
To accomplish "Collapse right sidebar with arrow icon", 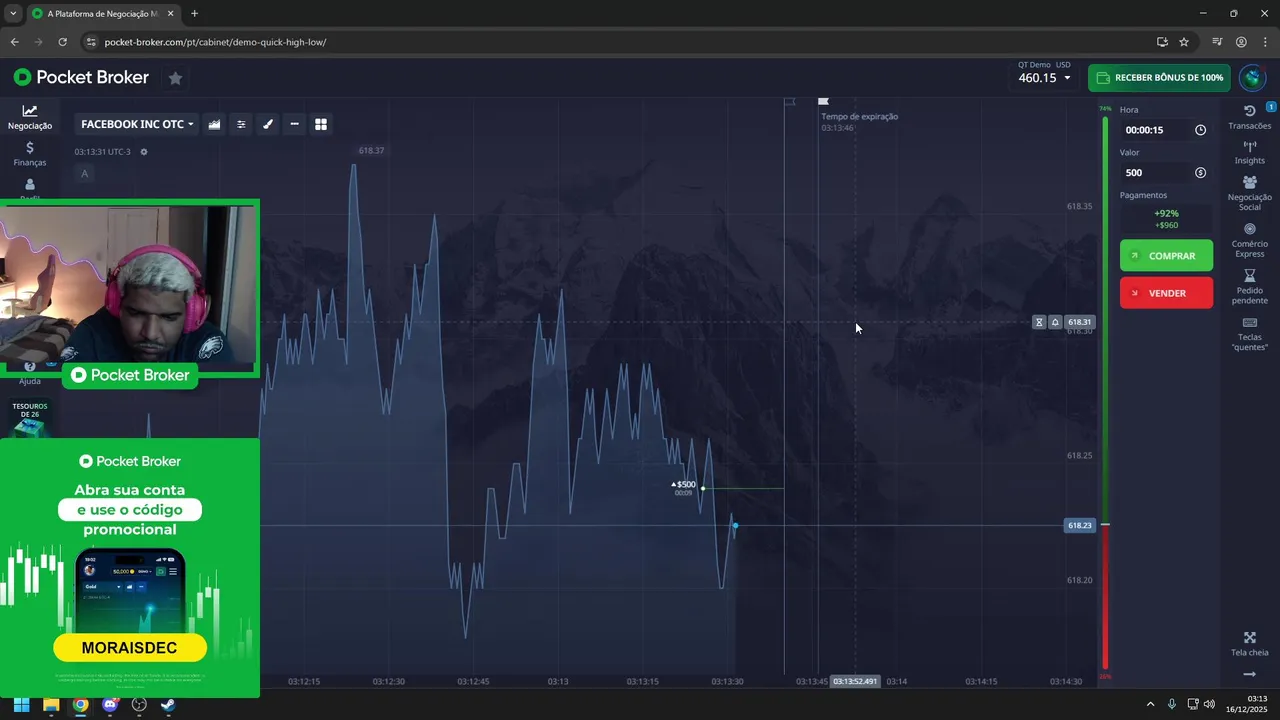I will pos(1249,675).
